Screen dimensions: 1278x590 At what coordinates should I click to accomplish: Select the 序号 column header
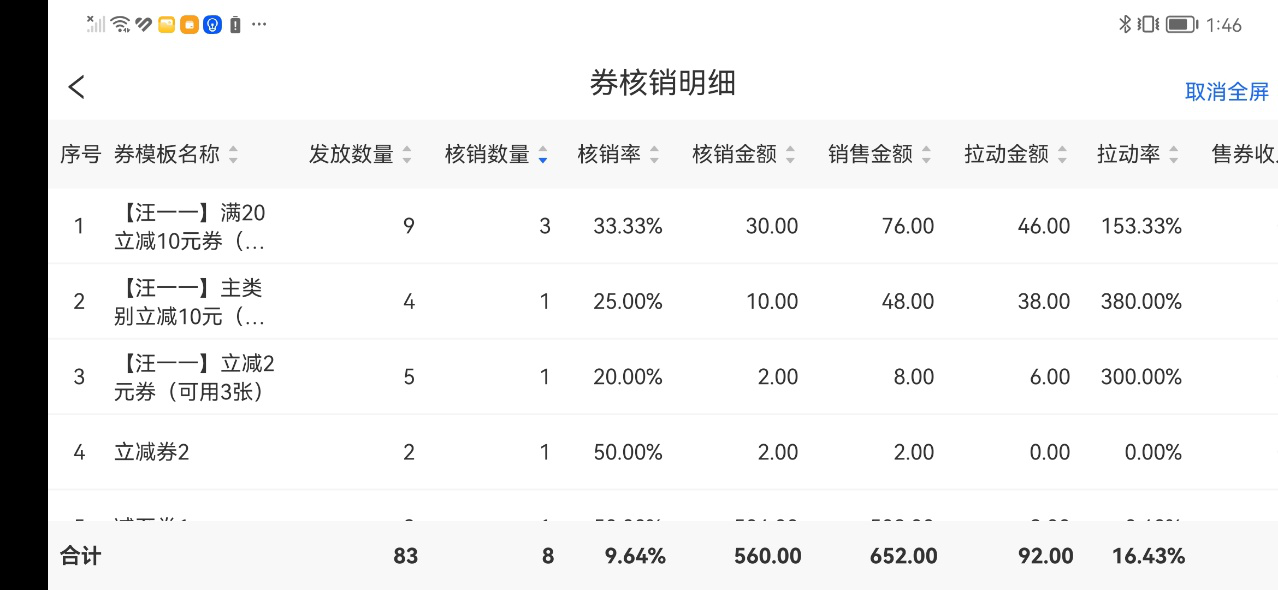pos(80,155)
